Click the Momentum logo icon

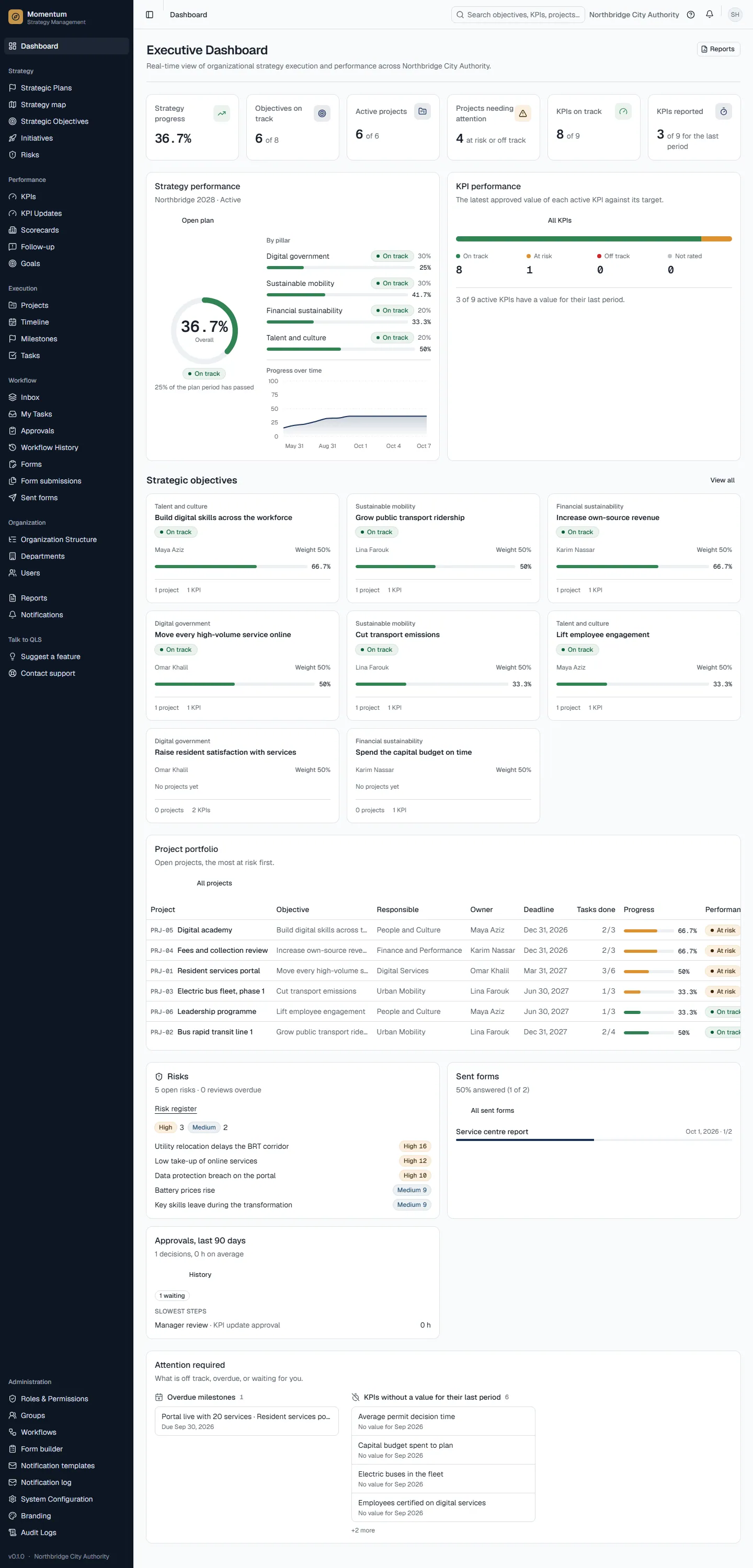point(16,17)
